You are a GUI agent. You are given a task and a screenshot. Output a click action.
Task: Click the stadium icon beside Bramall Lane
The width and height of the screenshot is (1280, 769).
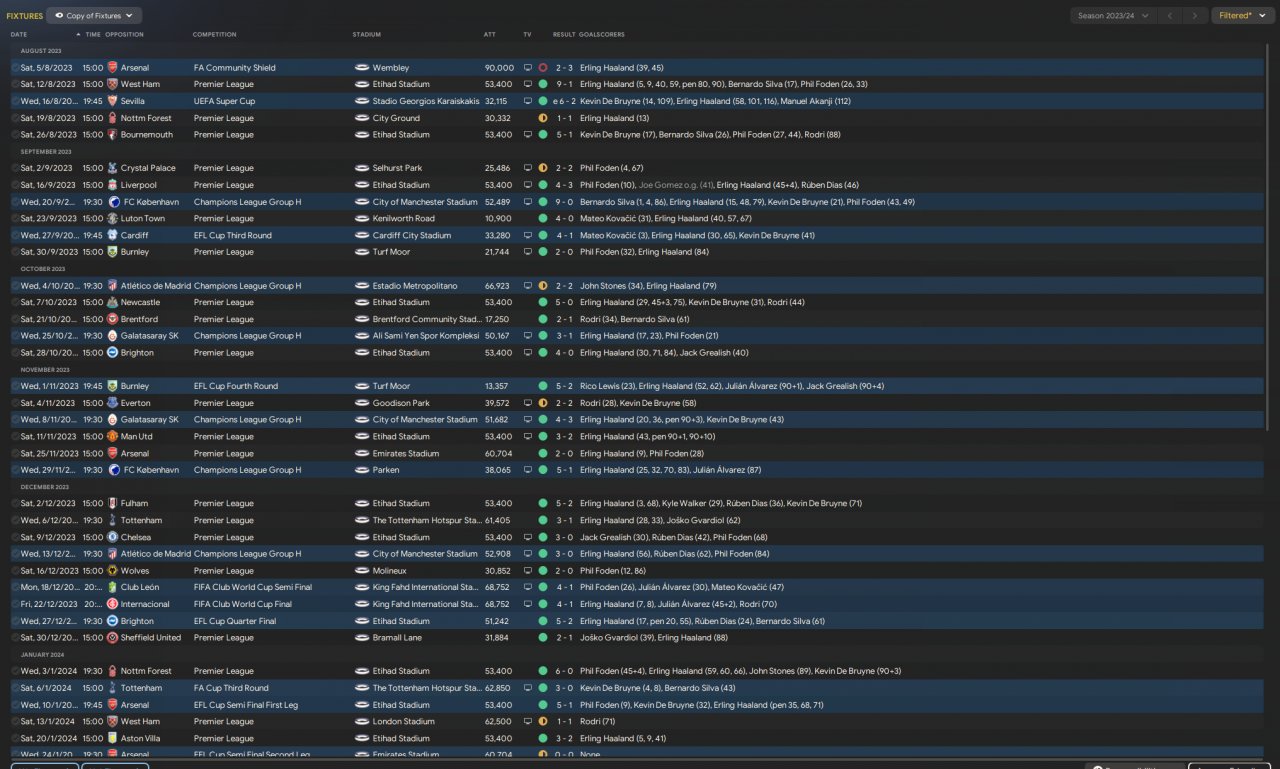(362, 638)
